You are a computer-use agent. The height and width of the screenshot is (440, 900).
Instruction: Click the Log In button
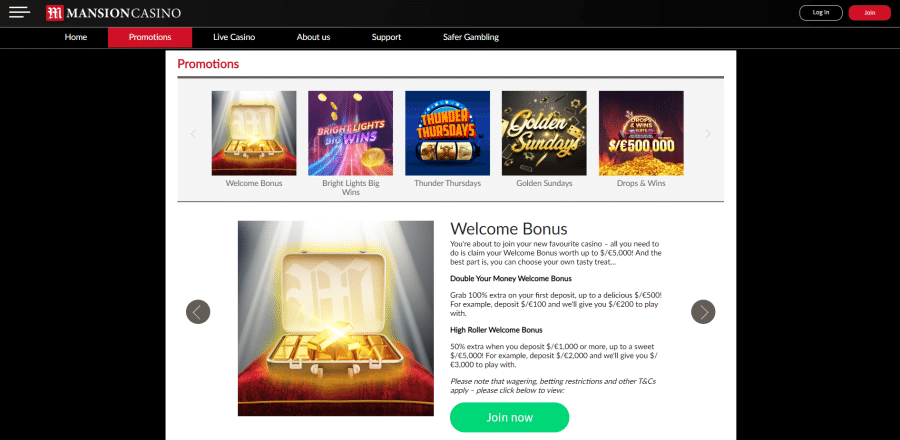coord(821,13)
